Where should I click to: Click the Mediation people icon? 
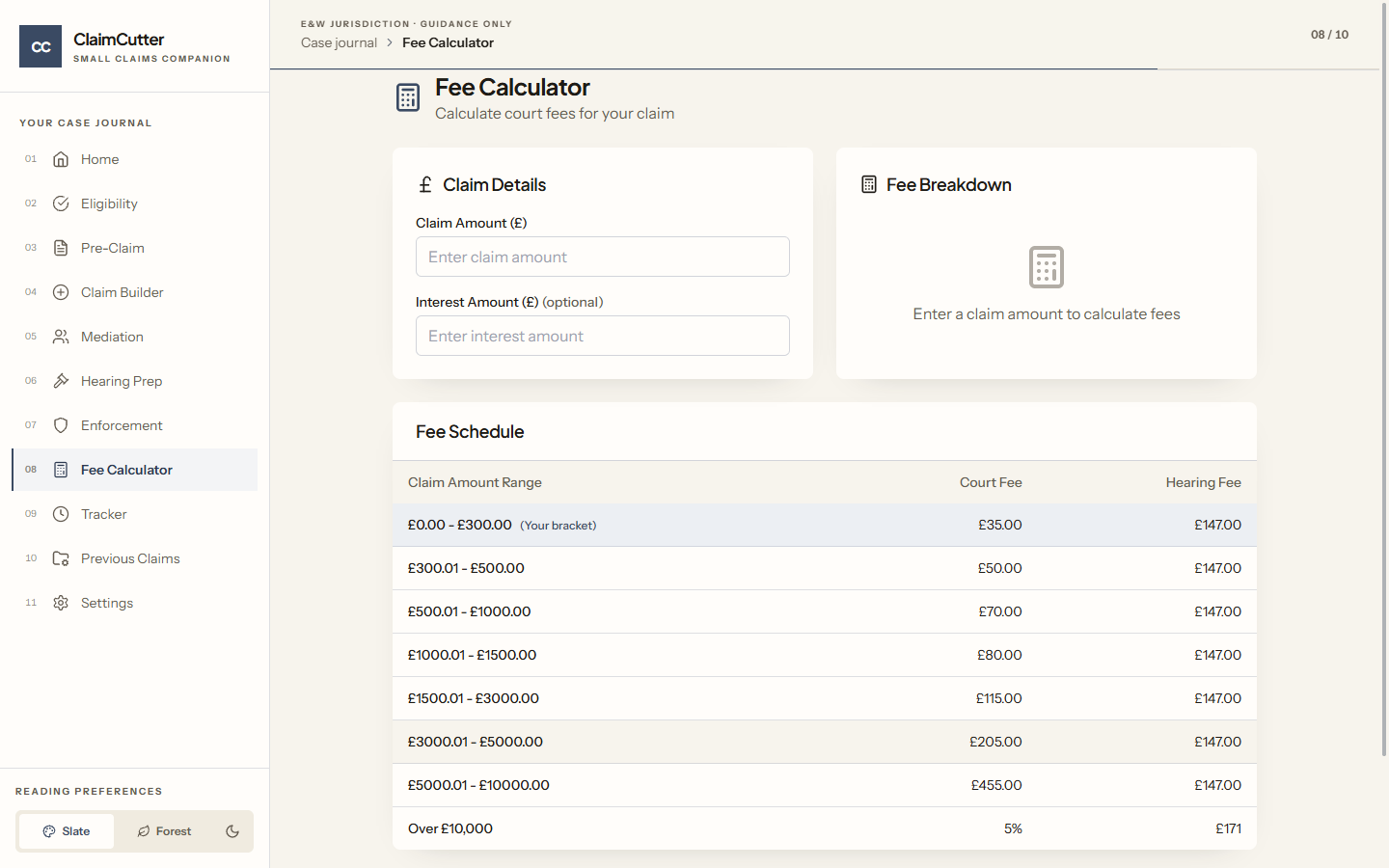pyautogui.click(x=61, y=337)
